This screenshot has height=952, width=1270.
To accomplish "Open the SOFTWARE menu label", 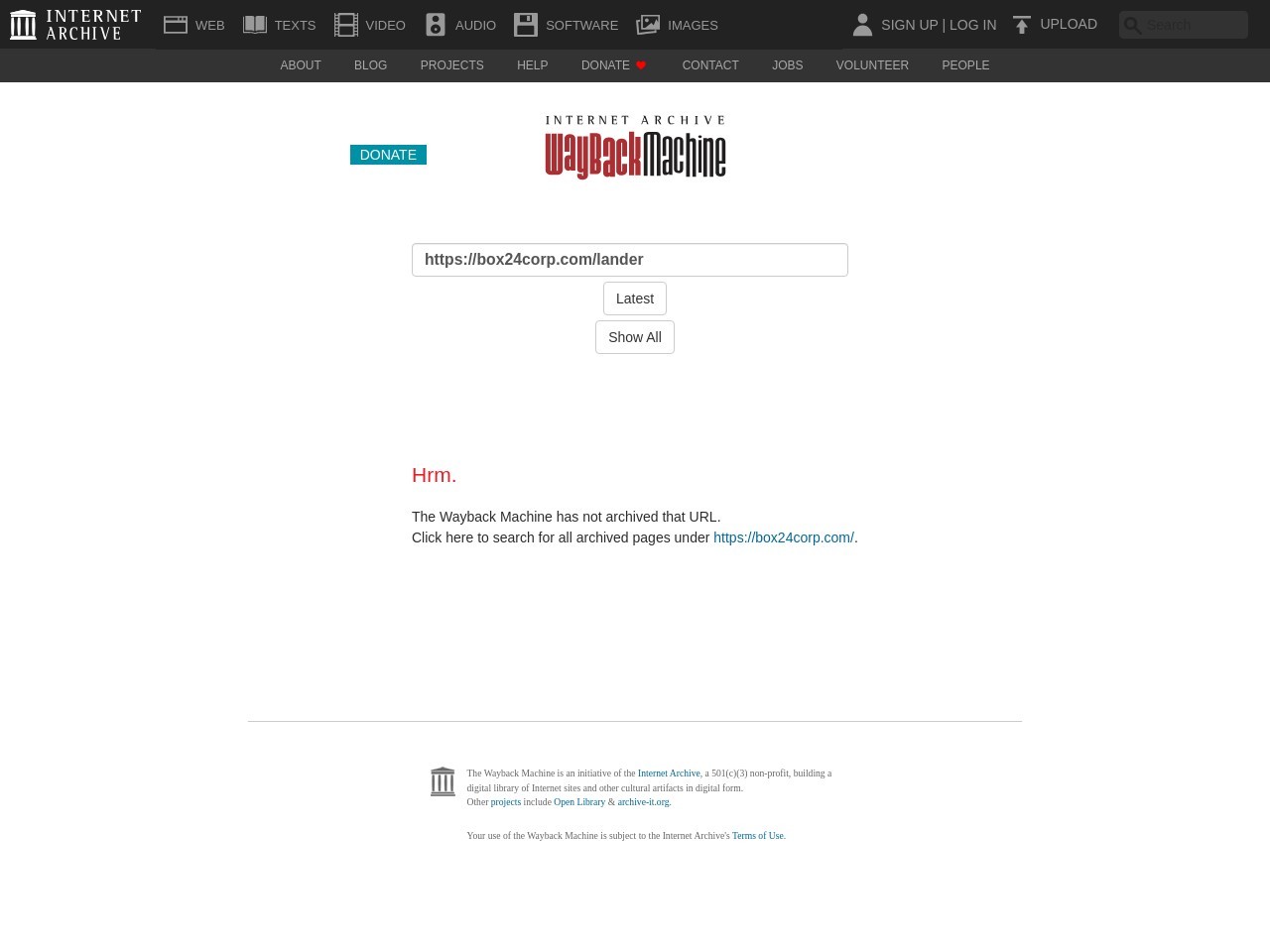I will point(581,25).
